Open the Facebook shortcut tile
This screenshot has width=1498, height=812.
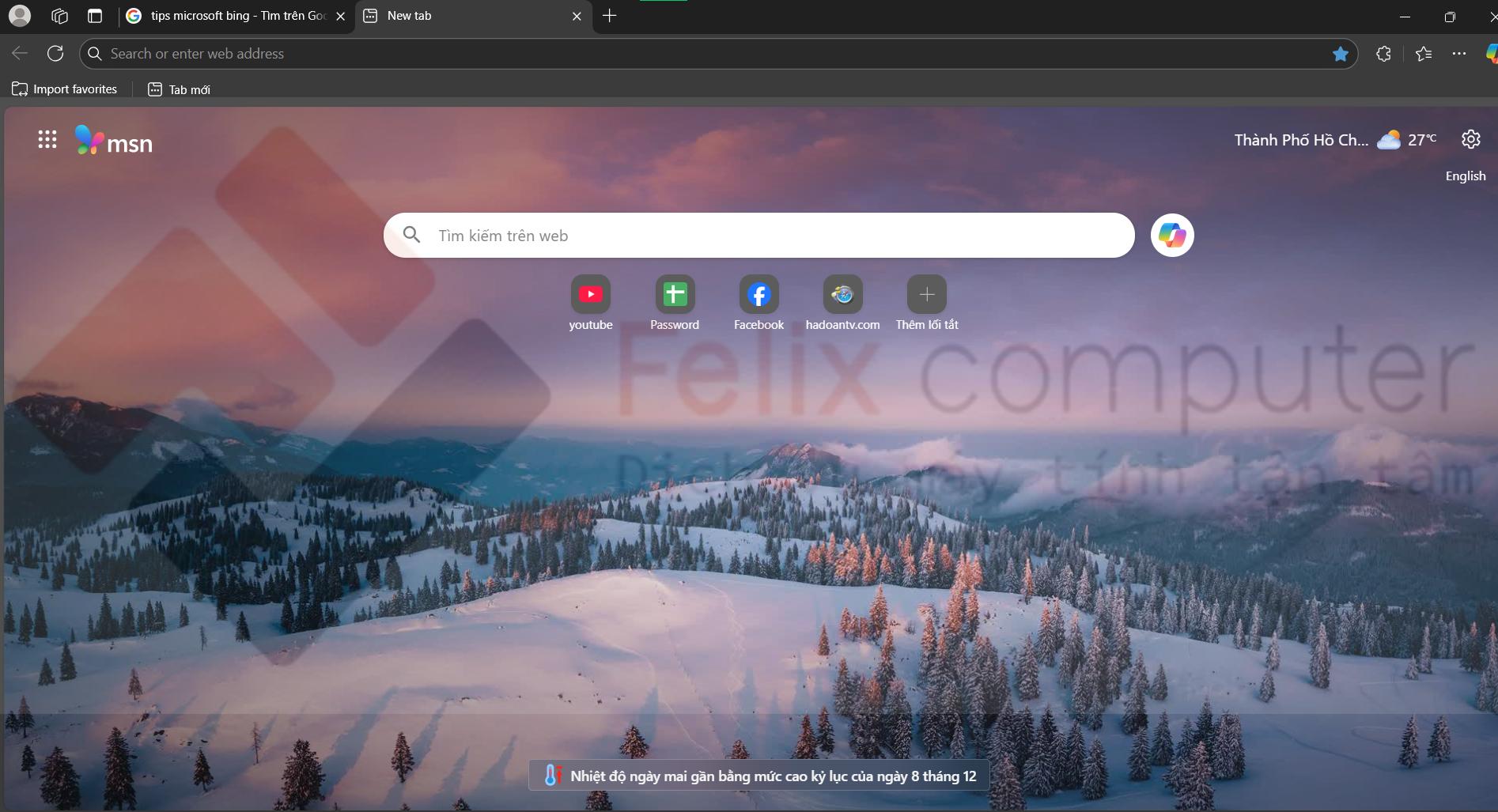tap(758, 295)
